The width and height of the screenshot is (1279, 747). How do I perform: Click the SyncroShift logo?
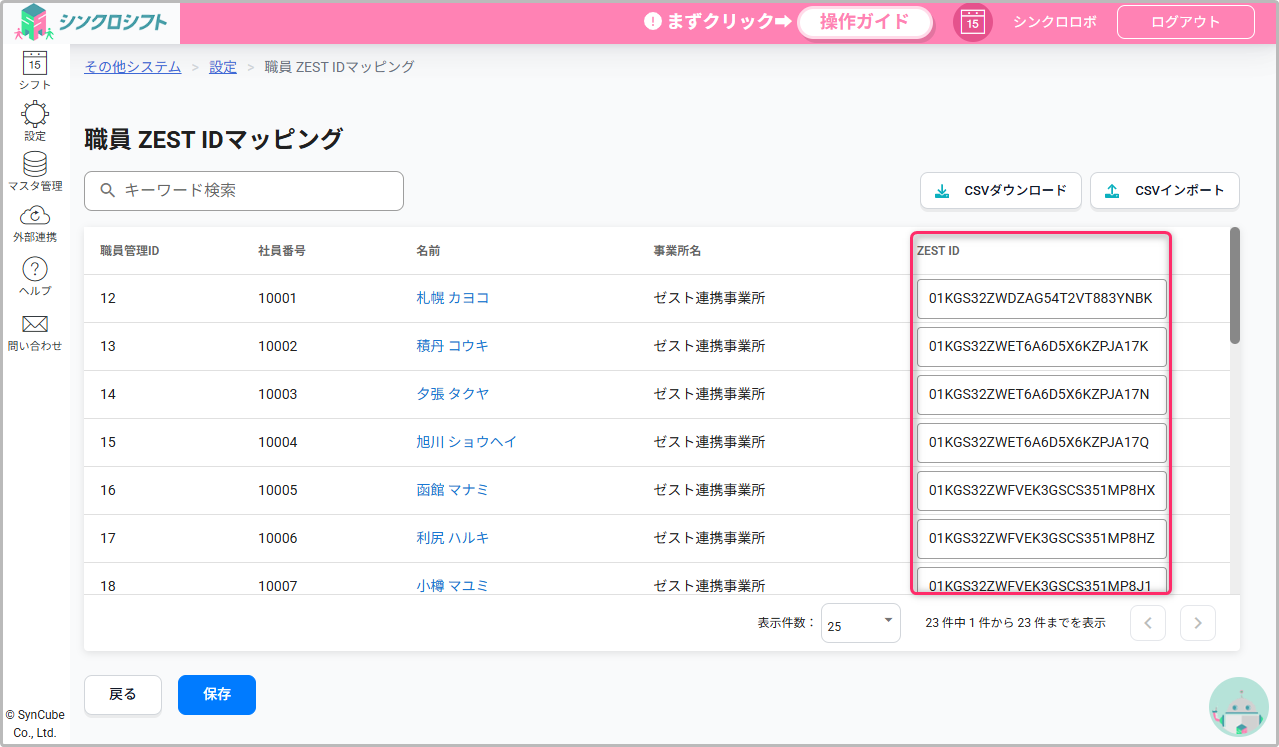[x=93, y=22]
